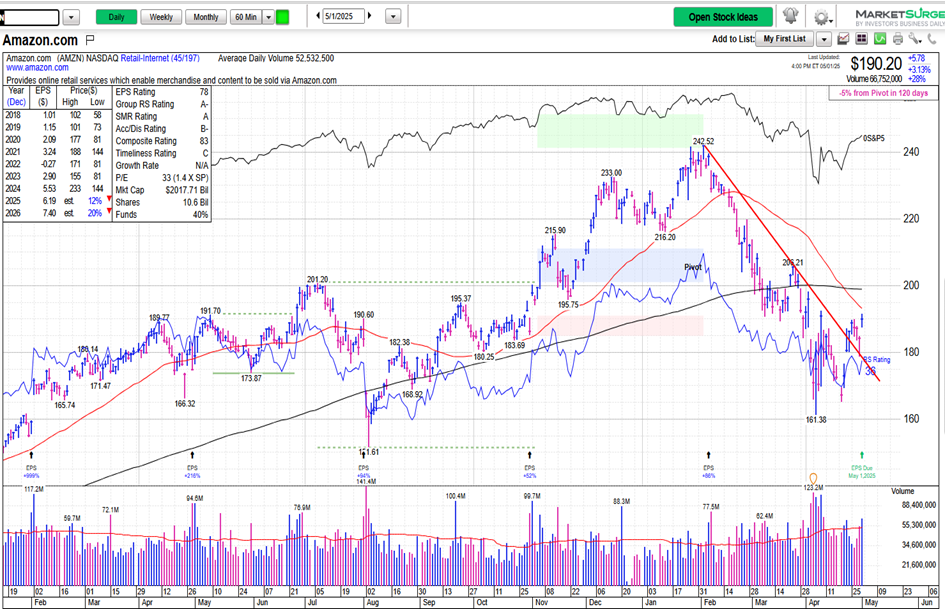The height and width of the screenshot is (609, 945).
Task: Select the 60 Min chart interval
Action: point(246,17)
